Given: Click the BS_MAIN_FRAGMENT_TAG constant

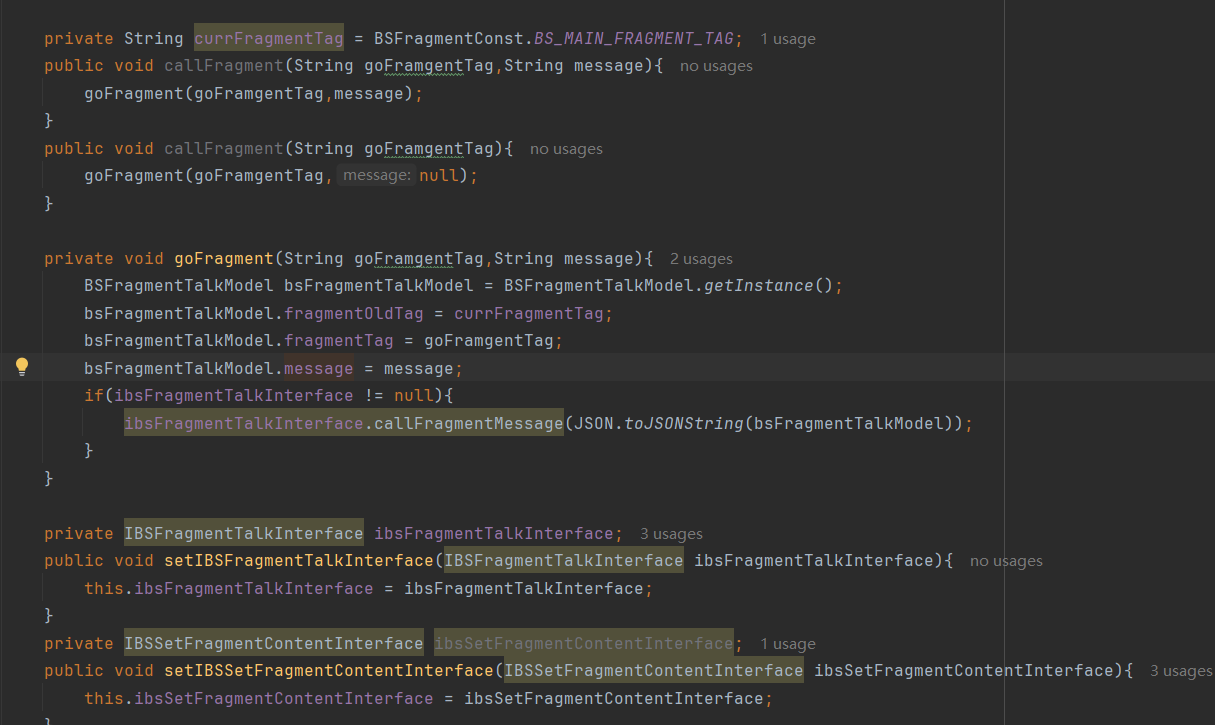Looking at the screenshot, I should point(633,39).
